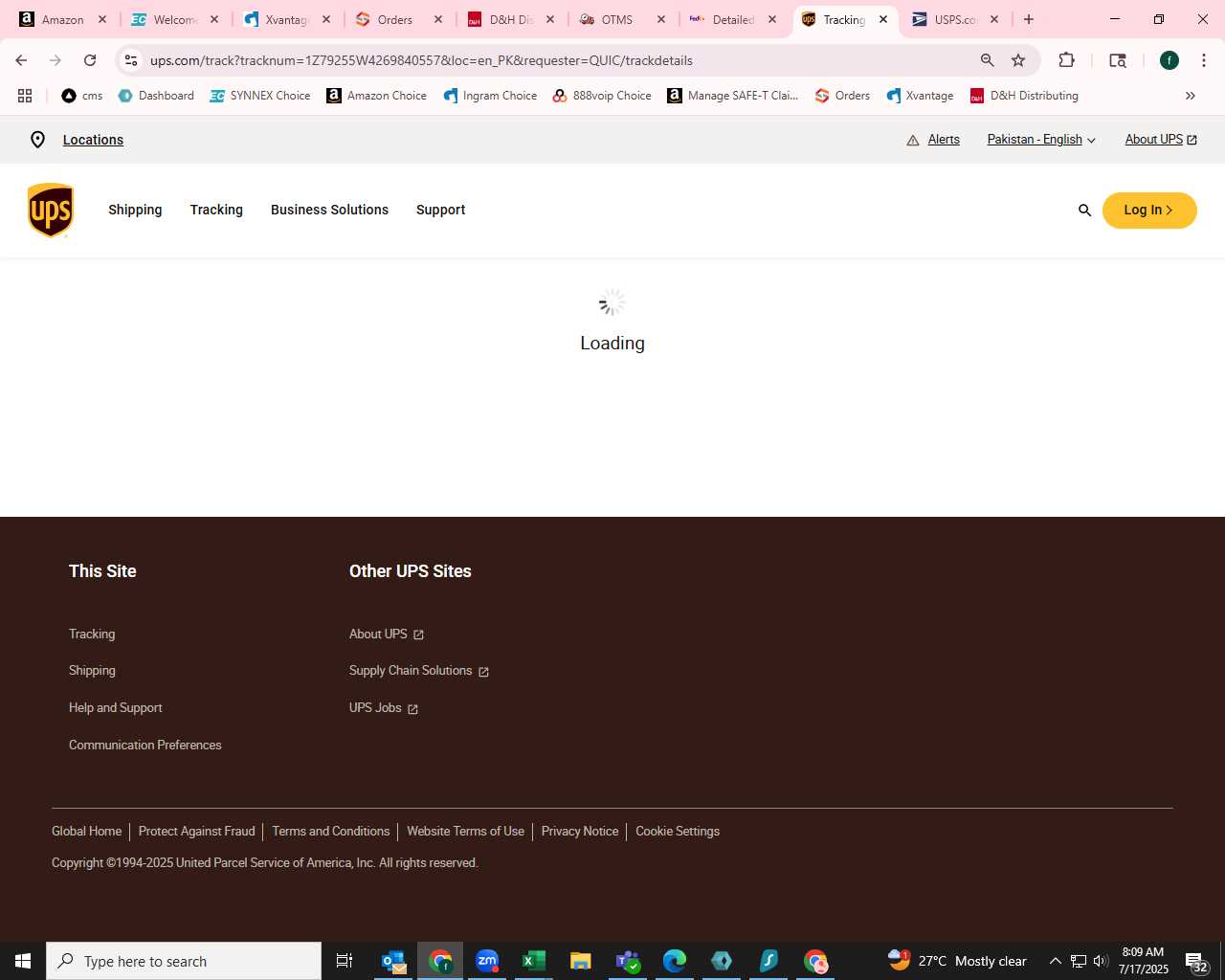
Task: Open Website Terms of Use link
Action: (x=465, y=832)
